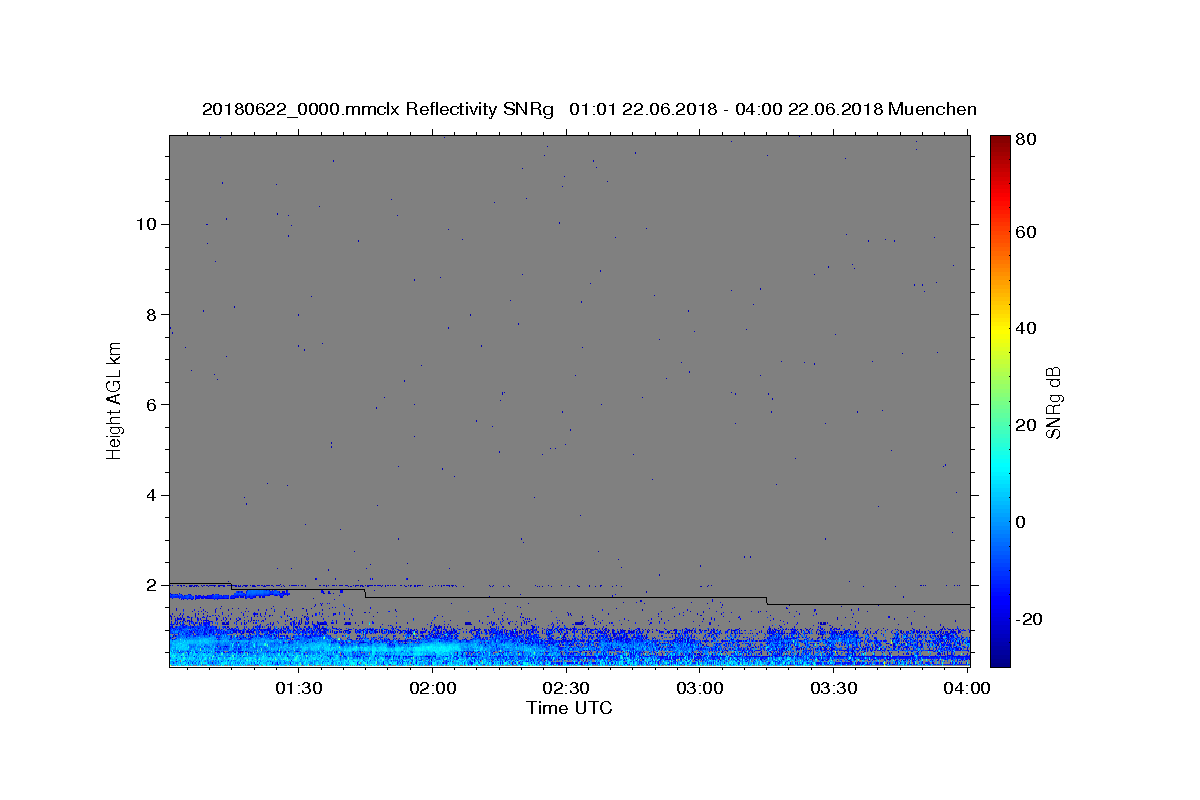
Task: Click the plot title text starting with 20180622_0000.mmclx
Action: (x=589, y=109)
